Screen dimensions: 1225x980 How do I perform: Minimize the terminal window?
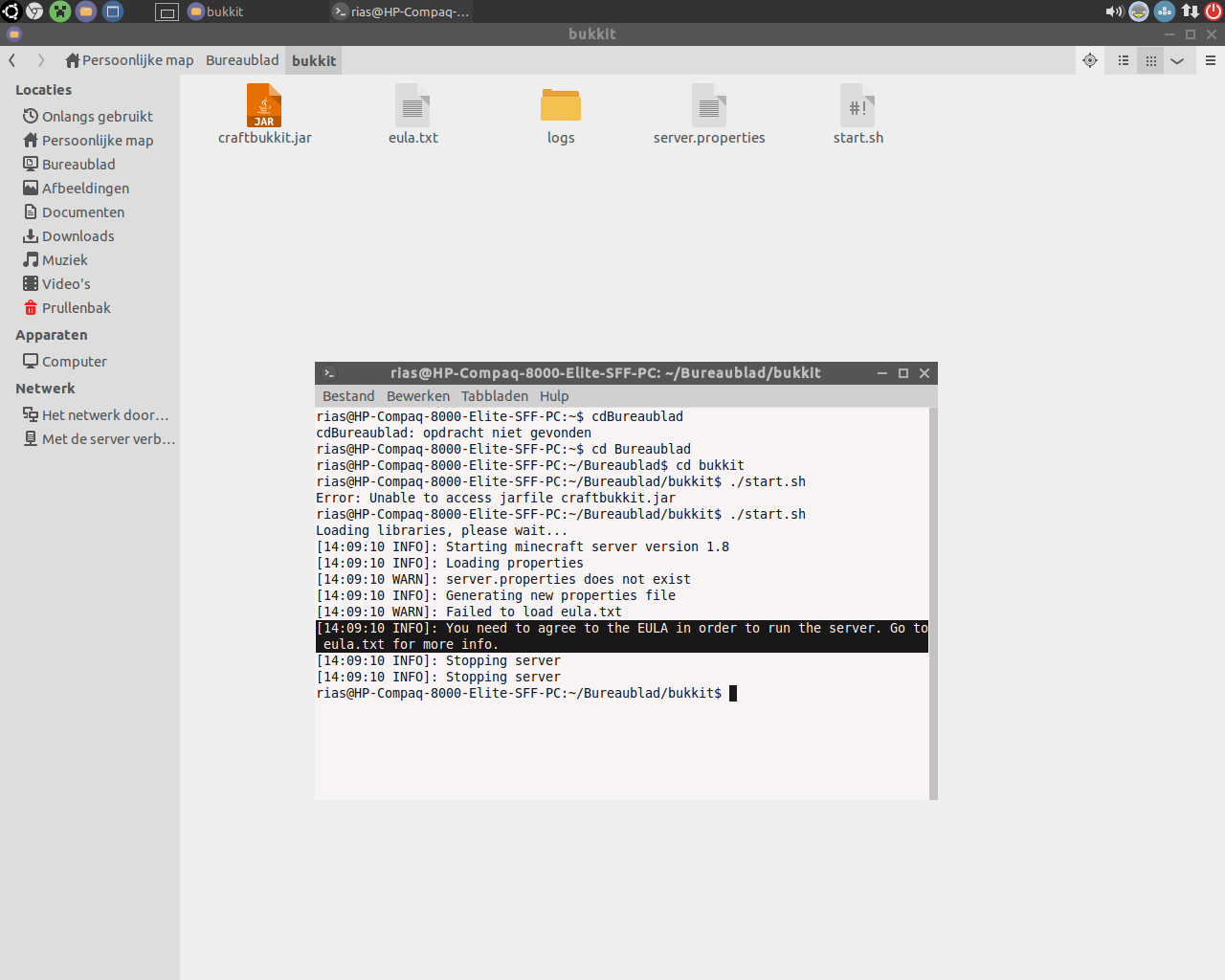[882, 373]
